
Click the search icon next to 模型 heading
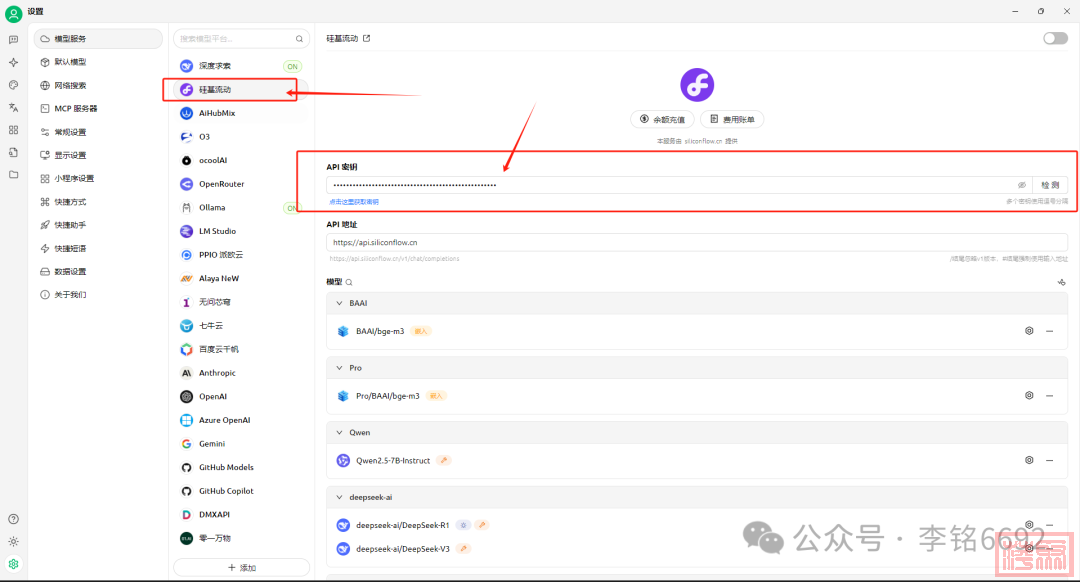(349, 283)
